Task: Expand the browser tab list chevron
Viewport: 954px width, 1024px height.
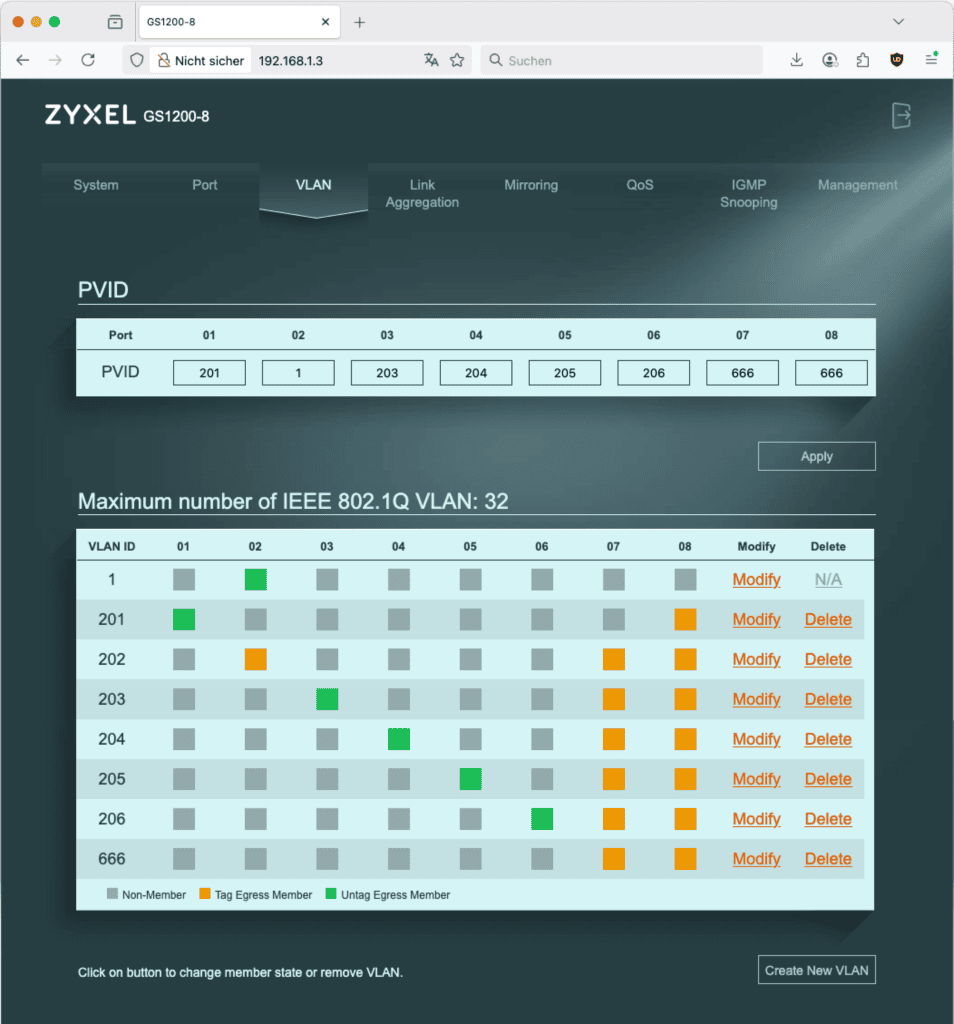Action: [898, 22]
